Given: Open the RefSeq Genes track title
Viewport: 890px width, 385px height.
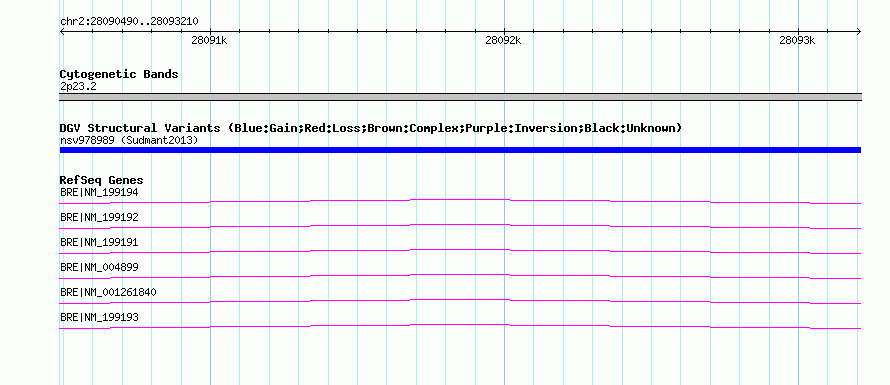Looking at the screenshot, I should point(102,181).
